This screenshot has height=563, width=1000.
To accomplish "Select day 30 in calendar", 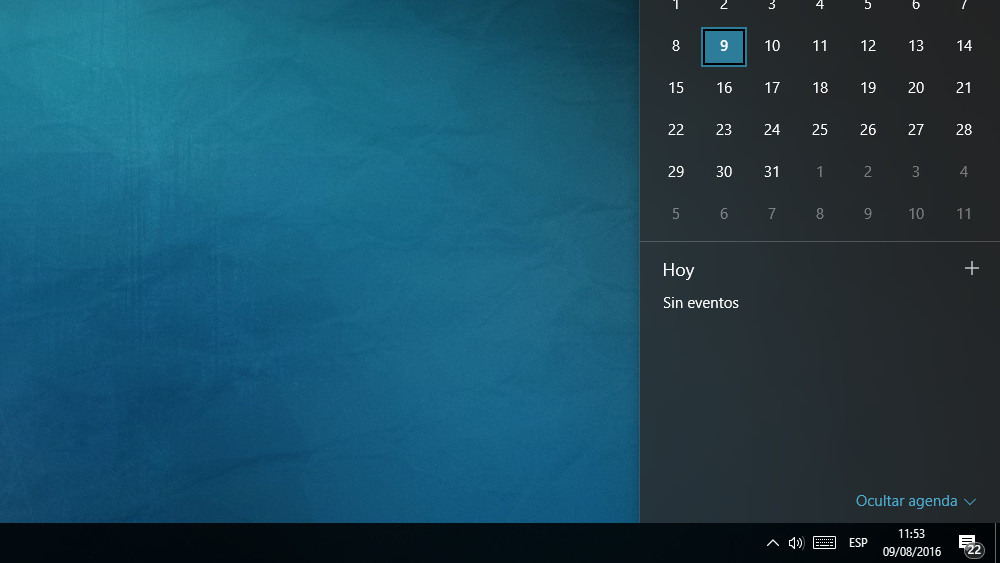I will pos(724,172).
